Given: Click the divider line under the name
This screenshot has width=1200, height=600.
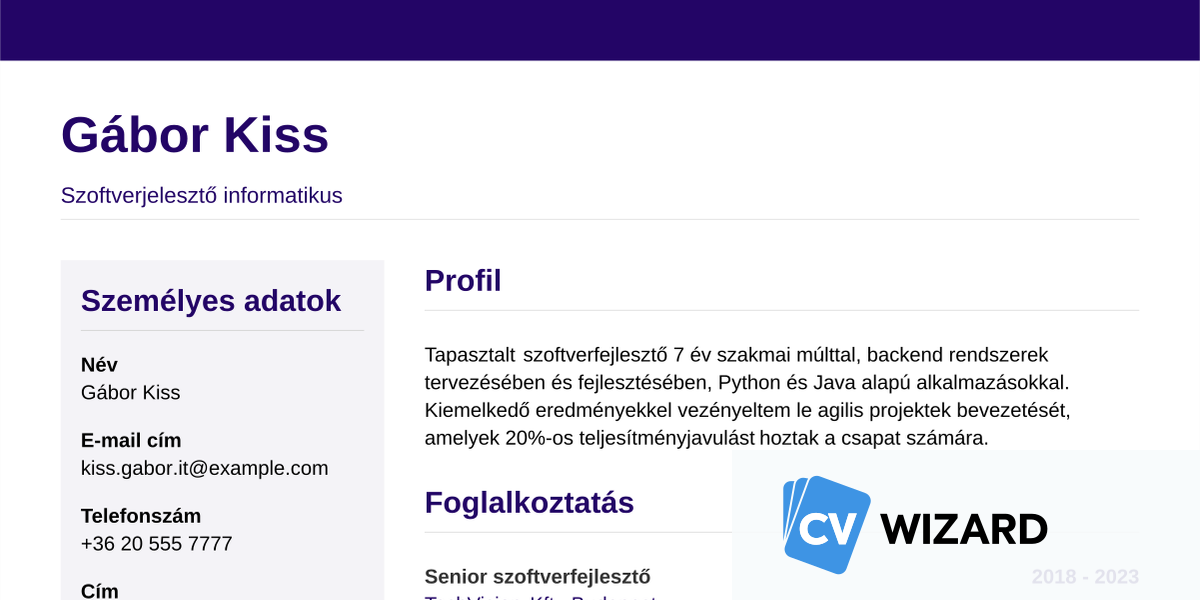Looking at the screenshot, I should click(600, 218).
